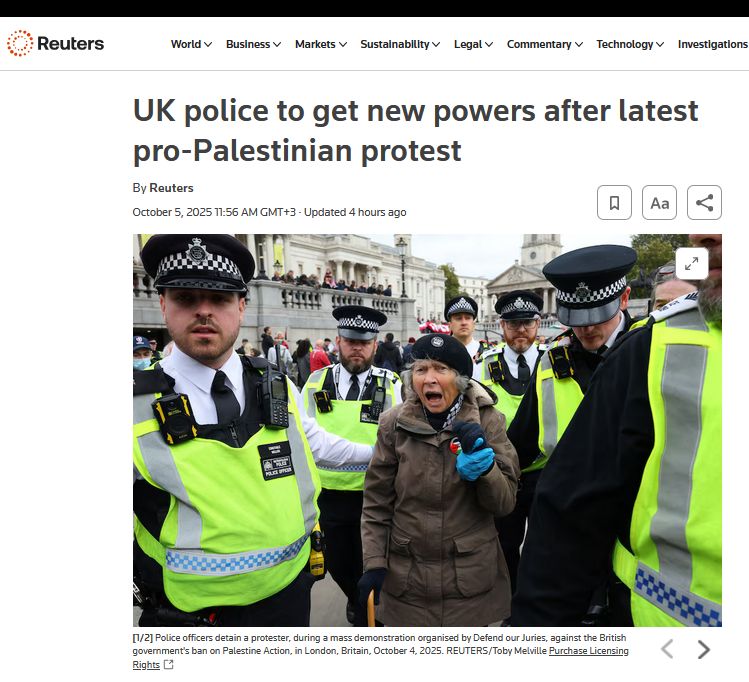The width and height of the screenshot is (749, 682).
Task: Open the Investigations menu item
Action: pos(713,44)
